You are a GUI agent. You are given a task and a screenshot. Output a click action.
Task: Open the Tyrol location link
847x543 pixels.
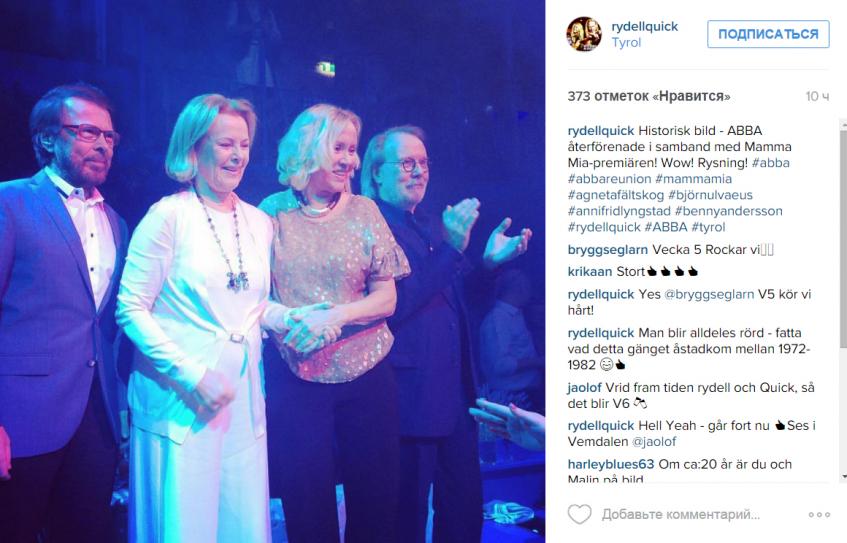[x=626, y=43]
